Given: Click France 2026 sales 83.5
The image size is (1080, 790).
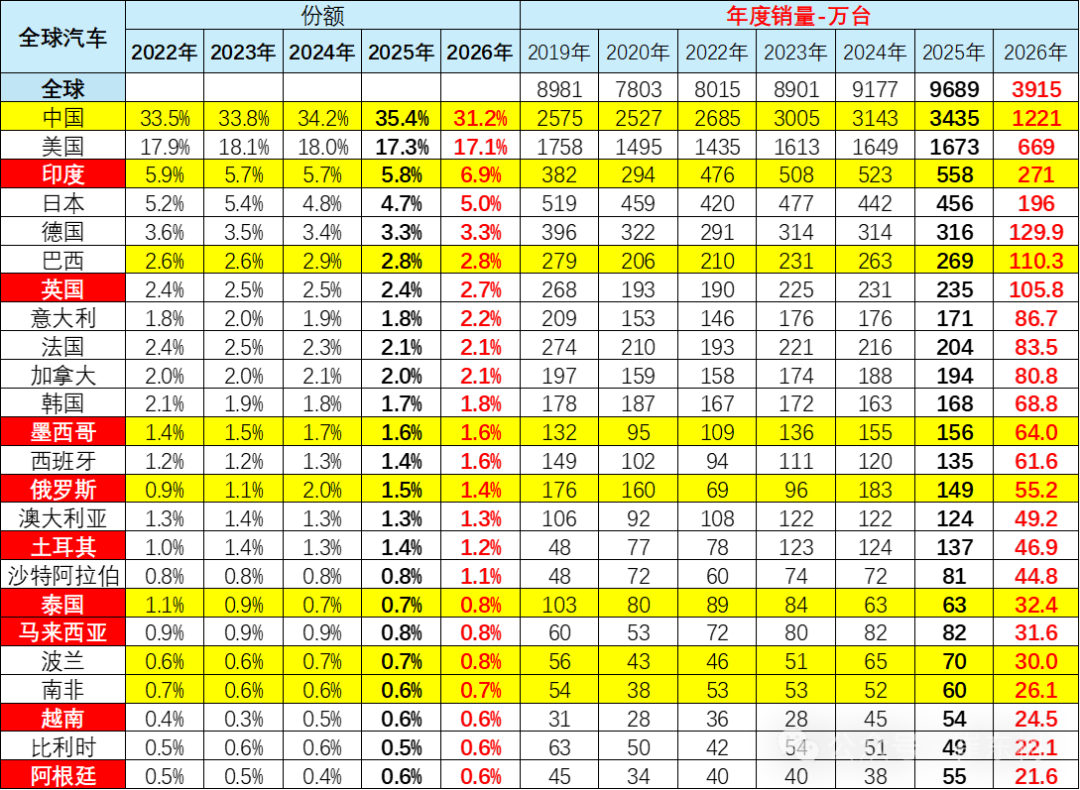Looking at the screenshot, I should pos(1036,347).
